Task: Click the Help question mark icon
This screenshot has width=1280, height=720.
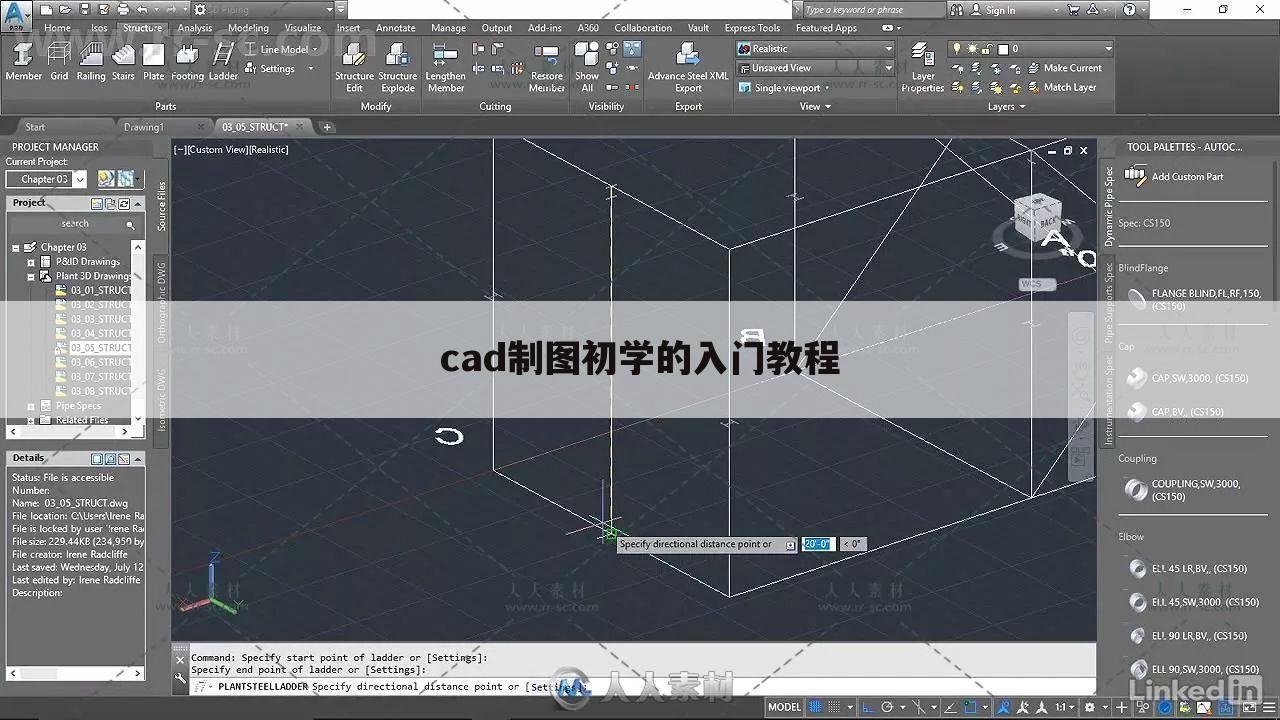Action: [x=1130, y=10]
